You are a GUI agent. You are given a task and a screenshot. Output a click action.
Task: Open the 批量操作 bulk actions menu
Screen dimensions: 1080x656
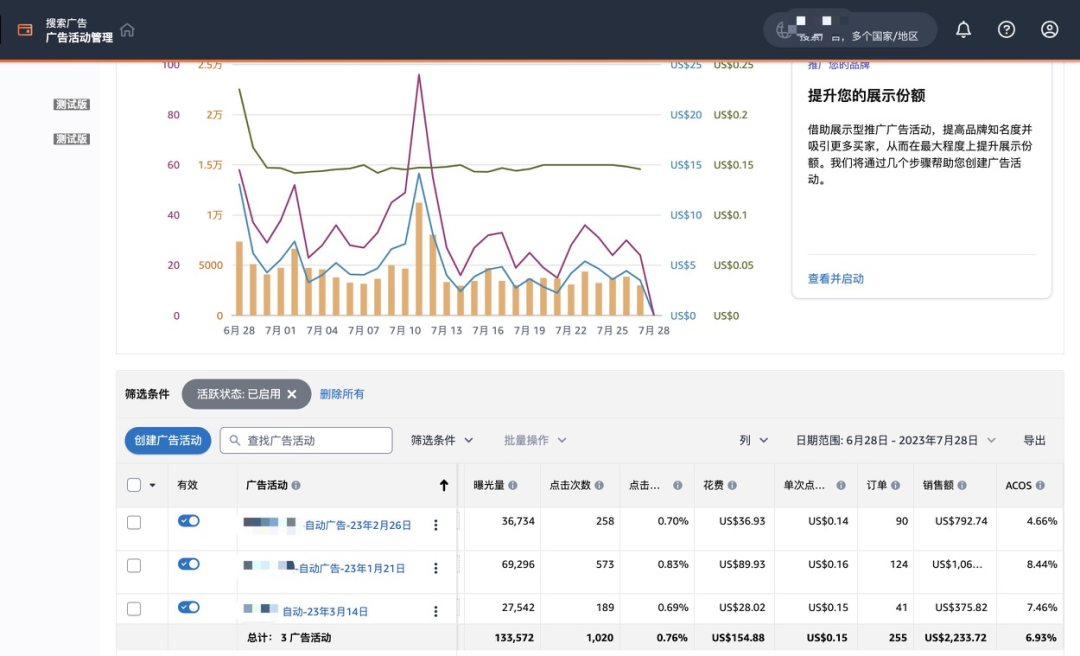pyautogui.click(x=534, y=440)
